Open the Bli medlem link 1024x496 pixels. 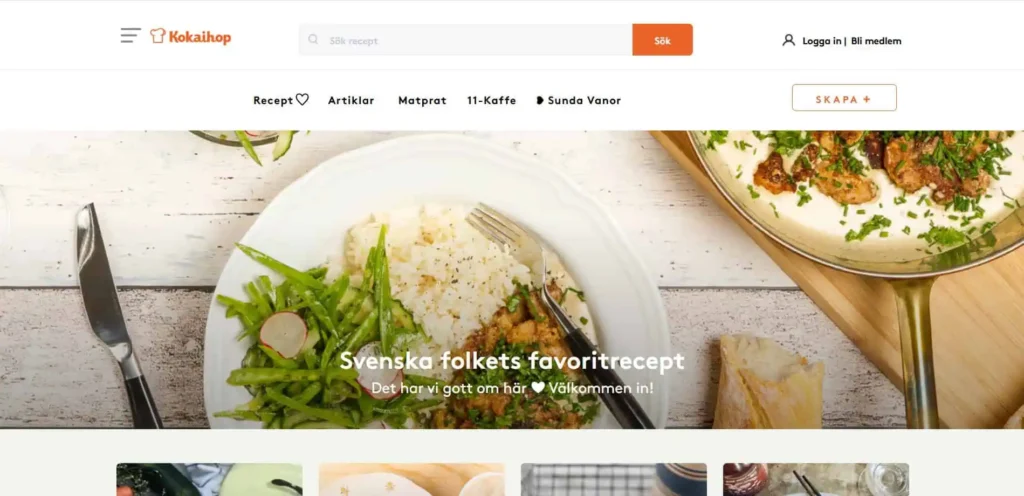[x=876, y=40]
